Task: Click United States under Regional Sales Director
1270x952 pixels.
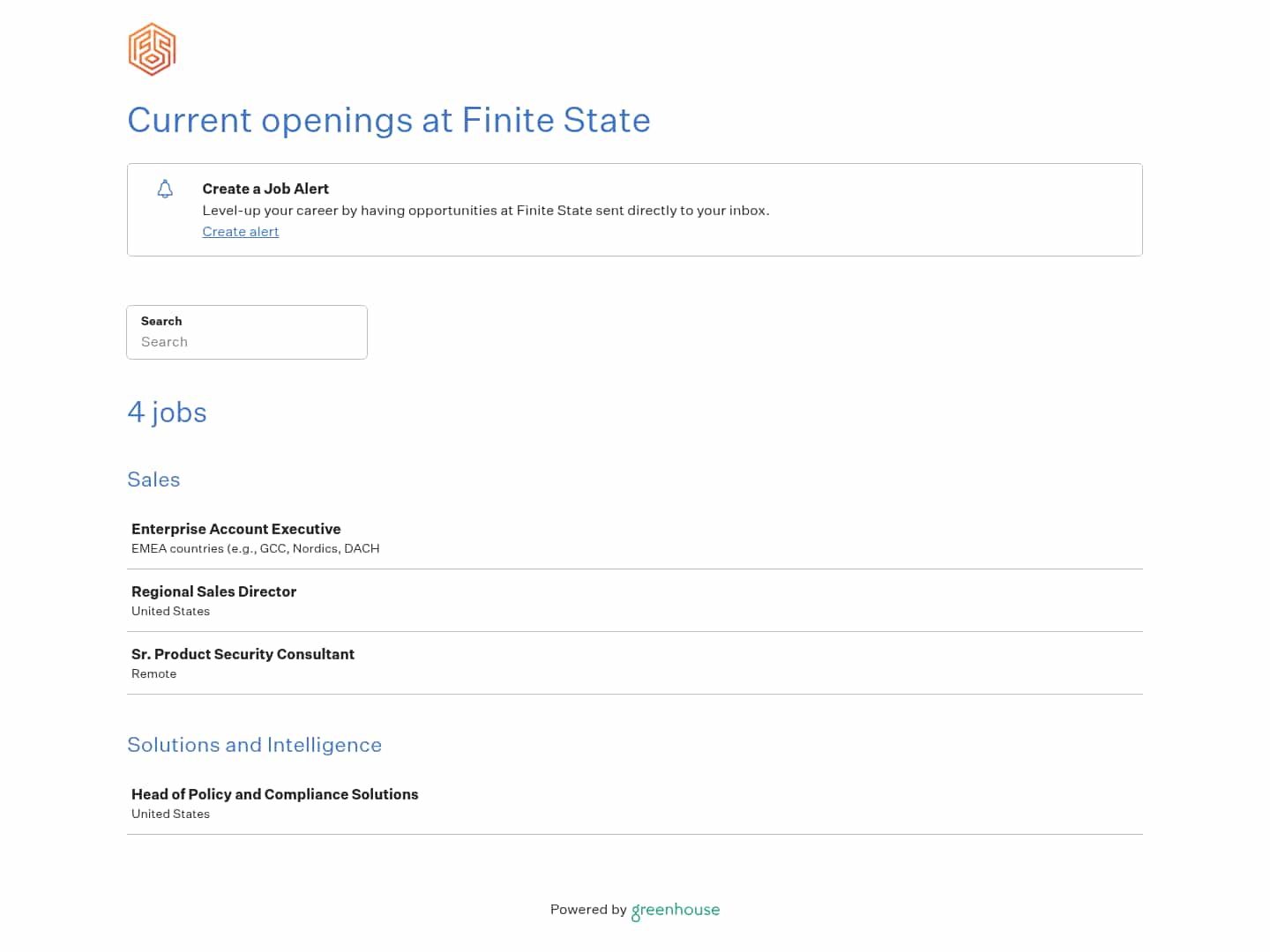Action: point(170,611)
